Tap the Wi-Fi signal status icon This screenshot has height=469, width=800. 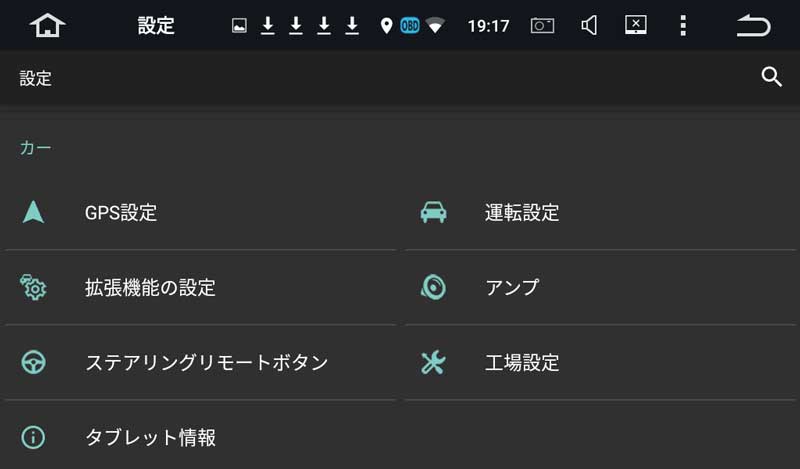click(x=435, y=25)
